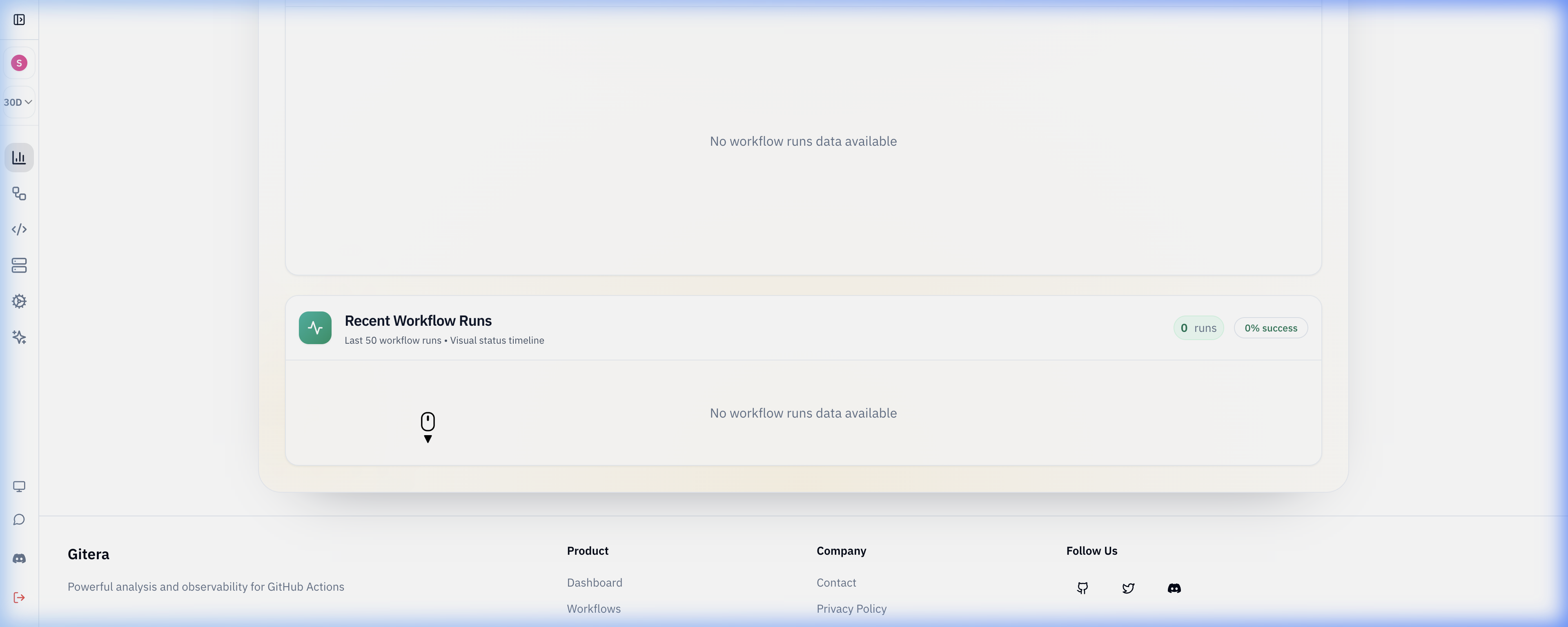Open the settings gear in sidebar

[19, 301]
